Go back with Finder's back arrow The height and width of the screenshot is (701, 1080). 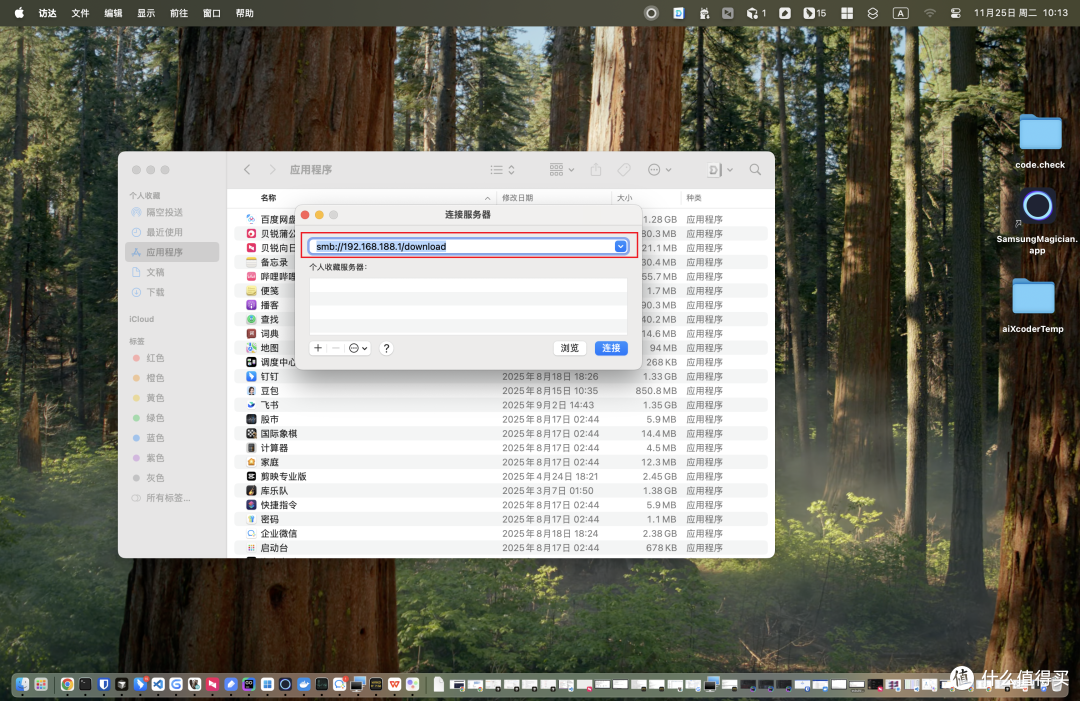pyautogui.click(x=247, y=169)
